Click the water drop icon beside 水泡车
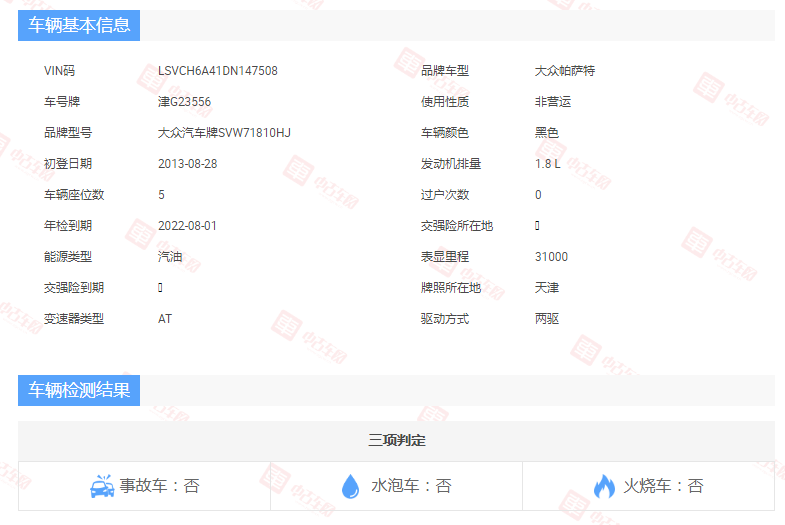Image resolution: width=785 pixels, height=525 pixels. coord(350,486)
